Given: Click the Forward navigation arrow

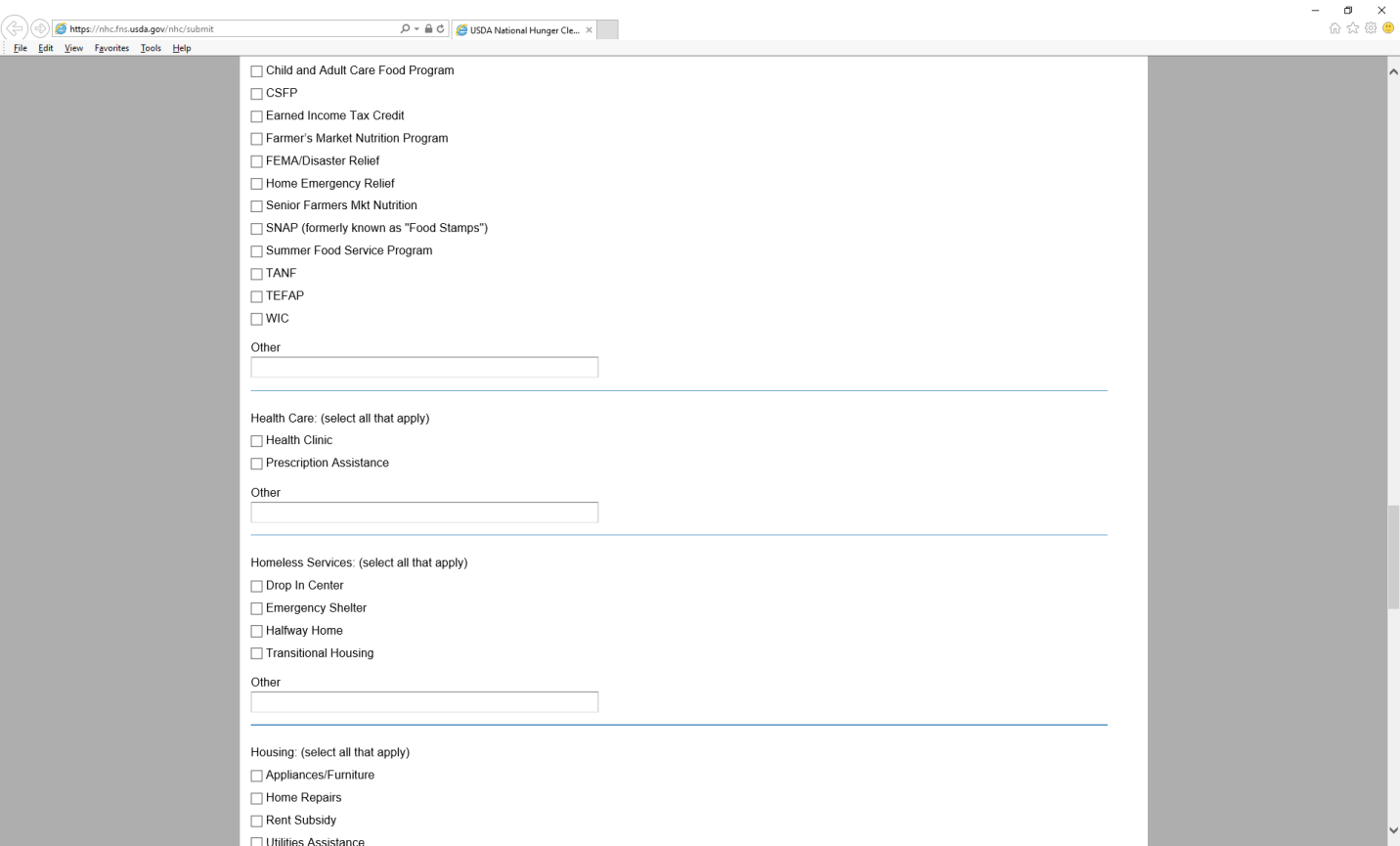Looking at the screenshot, I should click(40, 28).
